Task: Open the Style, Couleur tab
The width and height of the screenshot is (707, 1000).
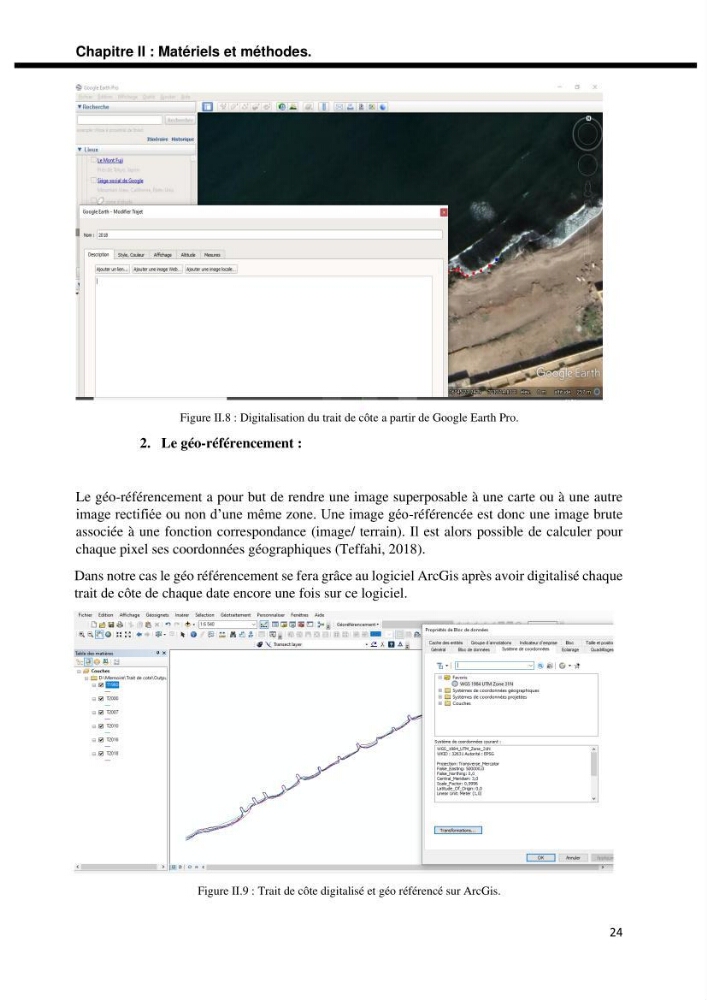Action: [x=131, y=254]
